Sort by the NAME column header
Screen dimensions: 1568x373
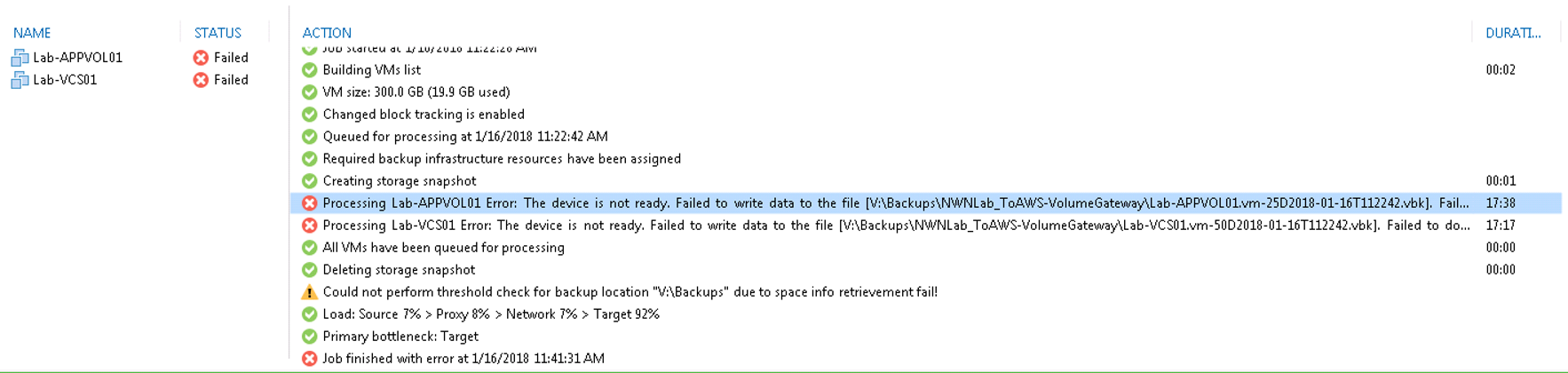(x=32, y=33)
